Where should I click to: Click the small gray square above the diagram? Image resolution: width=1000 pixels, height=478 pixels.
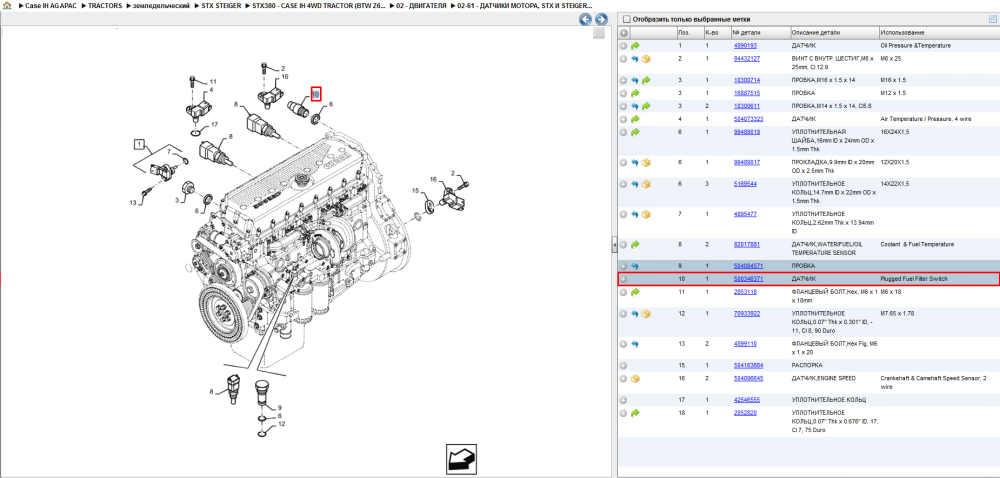coord(598,34)
